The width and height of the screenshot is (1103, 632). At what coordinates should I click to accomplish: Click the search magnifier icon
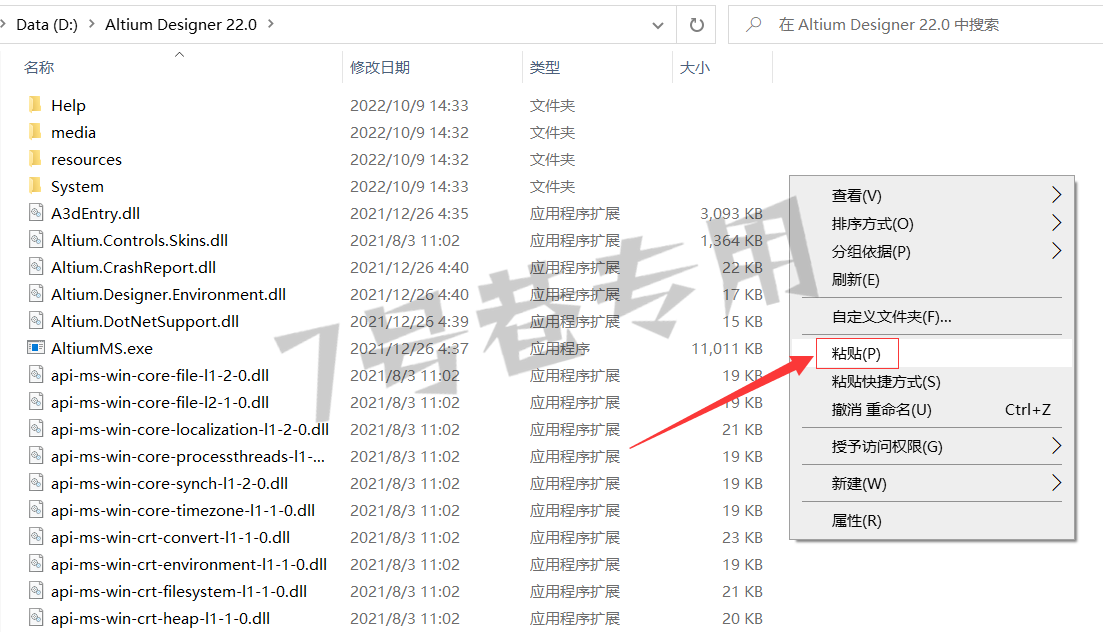pos(753,25)
